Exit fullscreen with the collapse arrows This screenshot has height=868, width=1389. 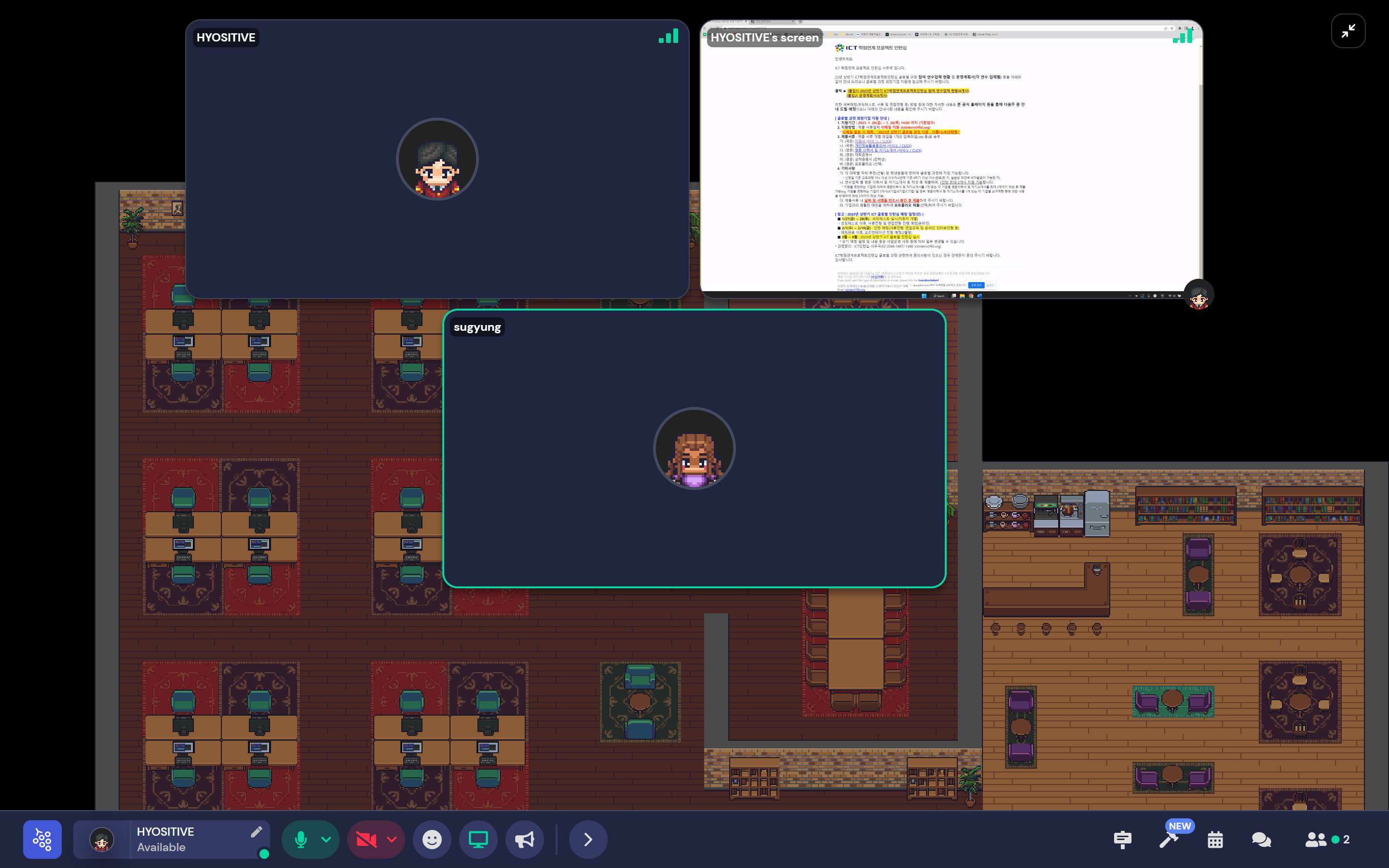[x=1348, y=31]
